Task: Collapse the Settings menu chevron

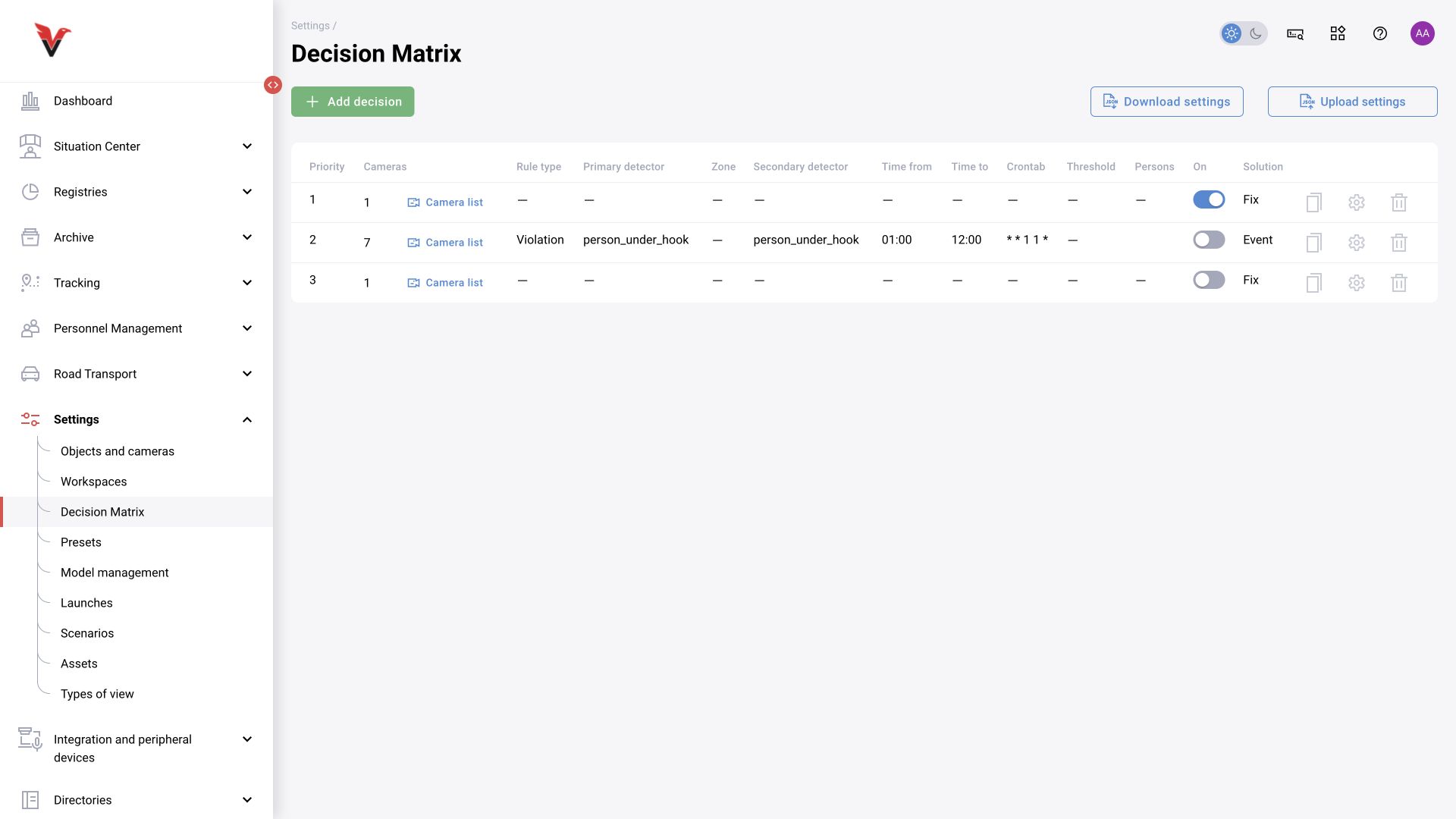Action: point(247,419)
